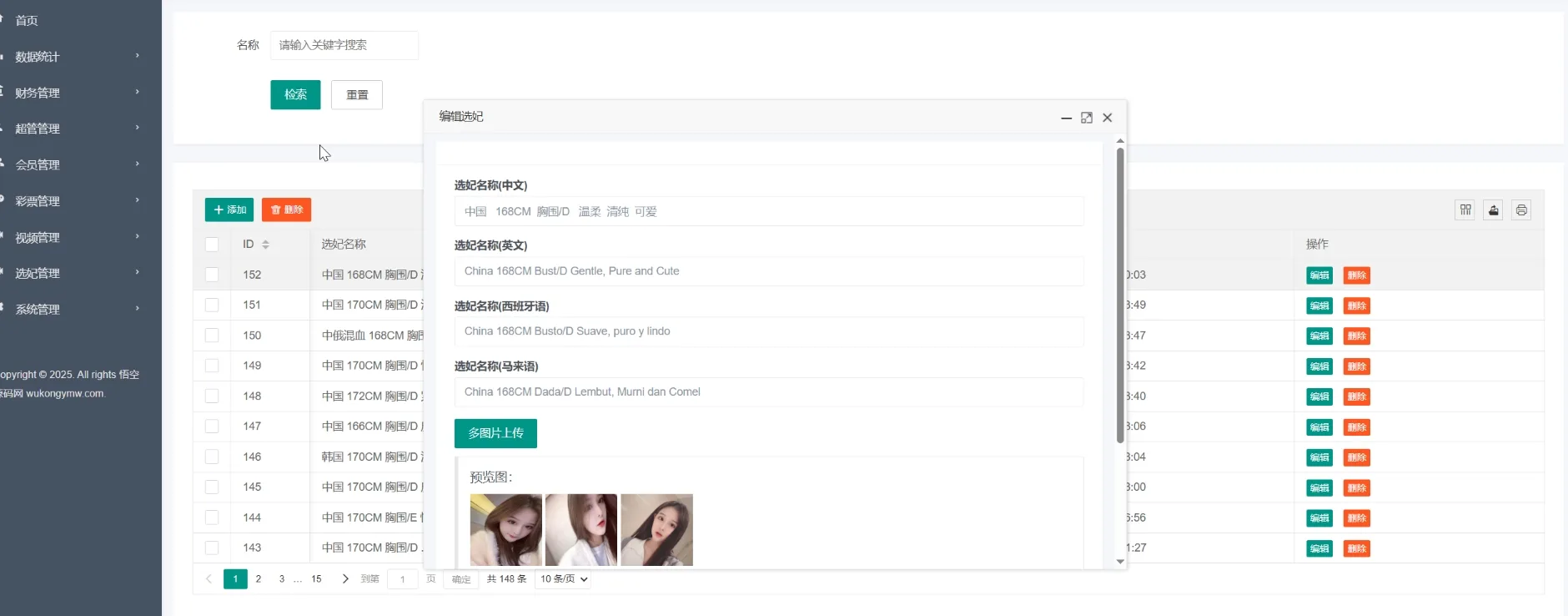Click the print icon above the table
Image resolution: width=1568 pixels, height=616 pixels.
pyautogui.click(x=1521, y=210)
